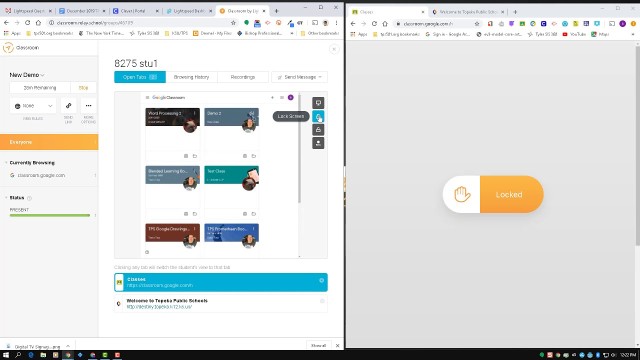Viewport: 640px width, 360px height.
Task: Switch to Browsing History tab
Action: [191, 77]
